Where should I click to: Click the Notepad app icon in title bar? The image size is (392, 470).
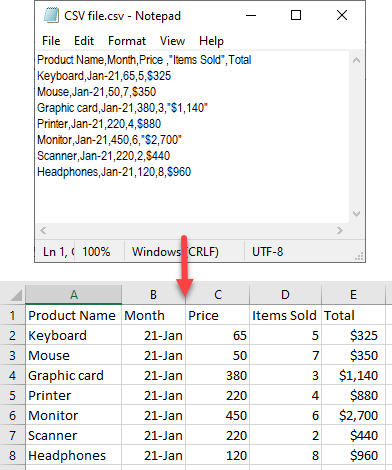pos(51,15)
